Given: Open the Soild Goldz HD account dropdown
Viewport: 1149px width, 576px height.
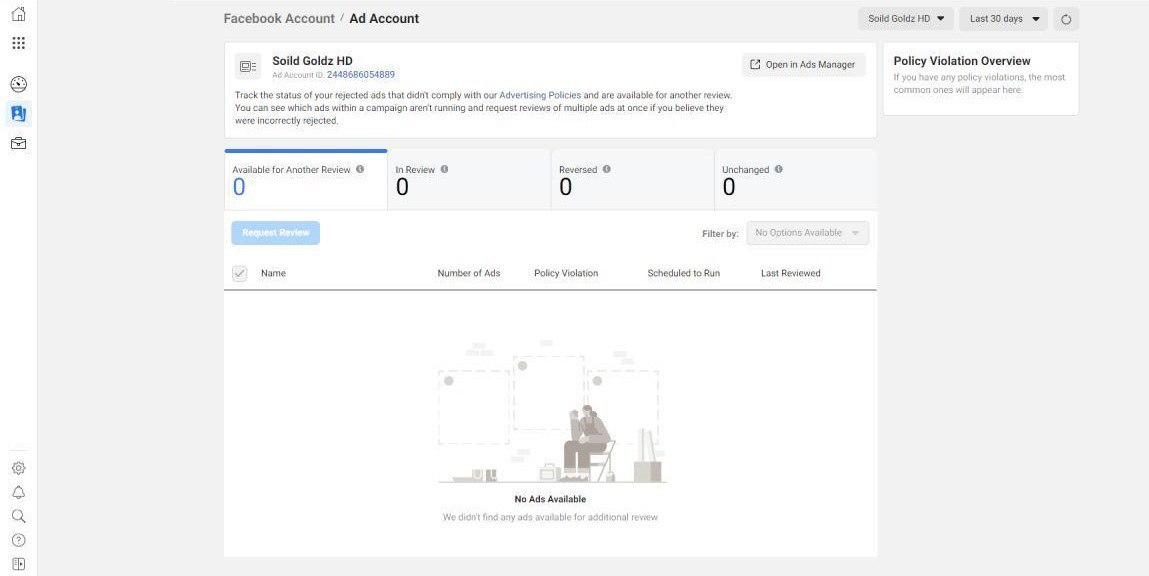Looking at the screenshot, I should (906, 19).
